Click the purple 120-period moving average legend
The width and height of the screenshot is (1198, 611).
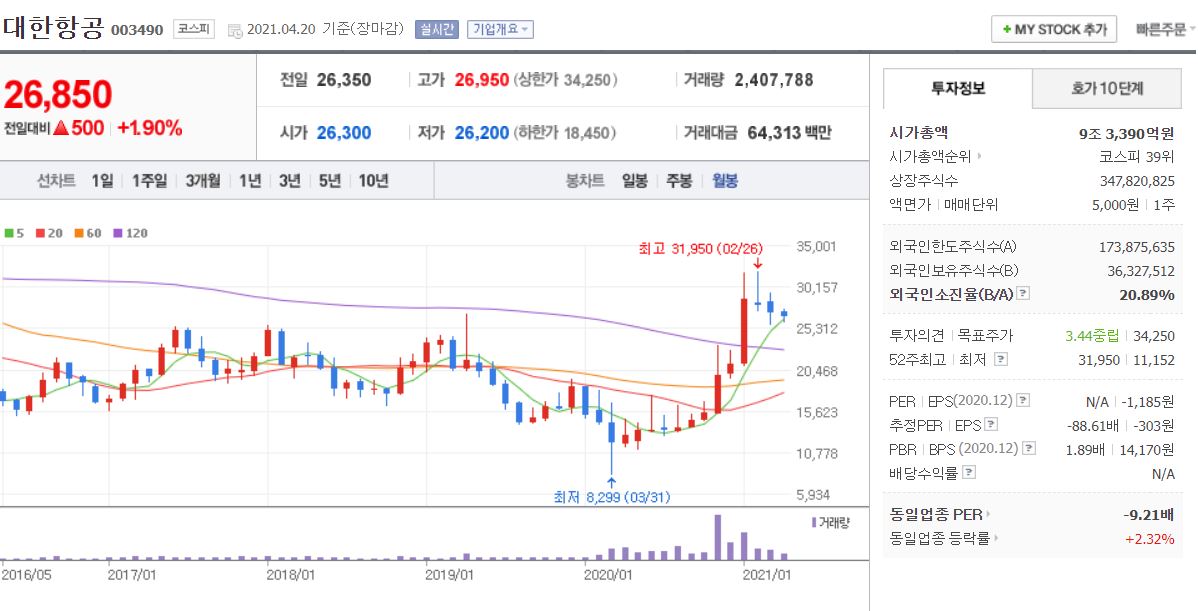[130, 233]
